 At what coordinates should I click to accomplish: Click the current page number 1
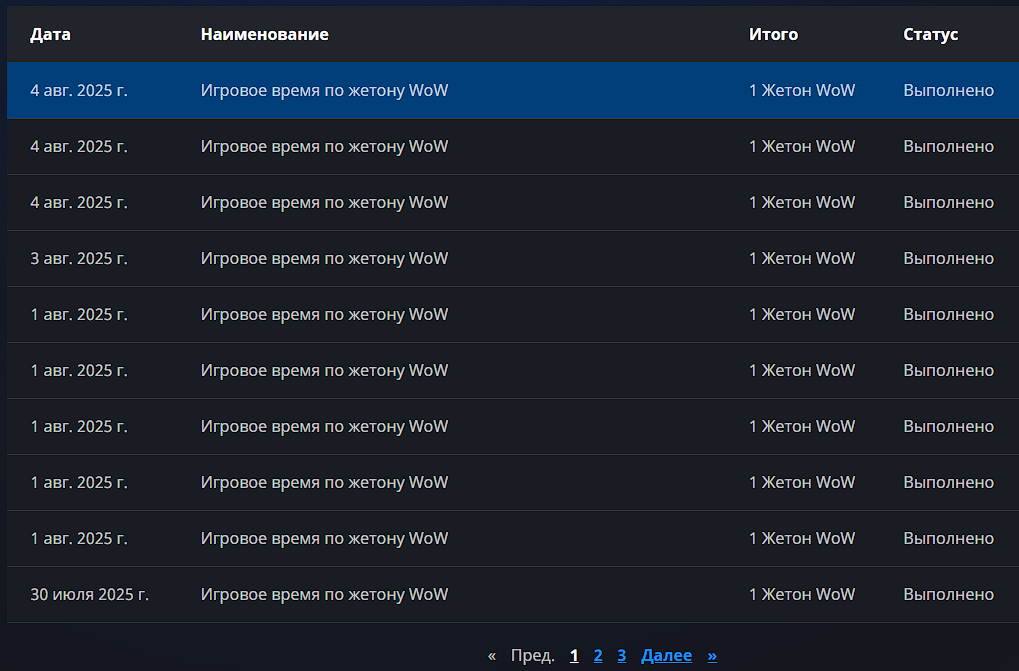574,655
